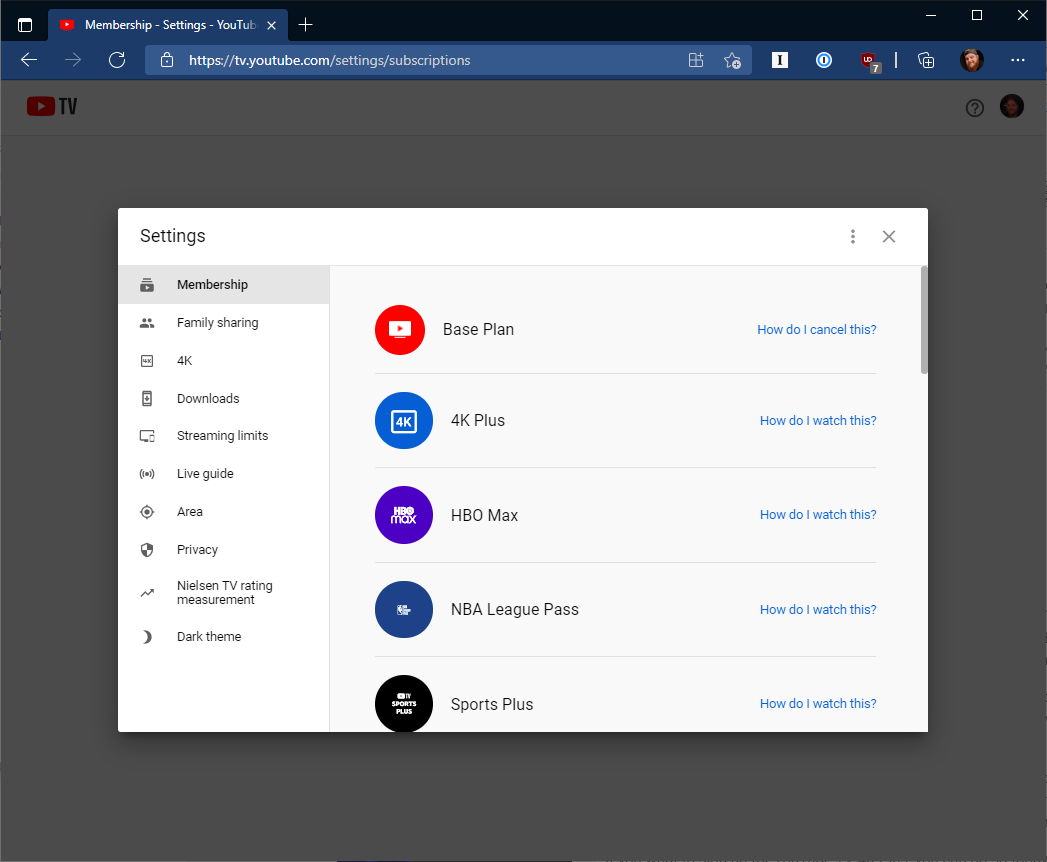
Task: Click the NBA League Pass logo
Action: pos(404,609)
